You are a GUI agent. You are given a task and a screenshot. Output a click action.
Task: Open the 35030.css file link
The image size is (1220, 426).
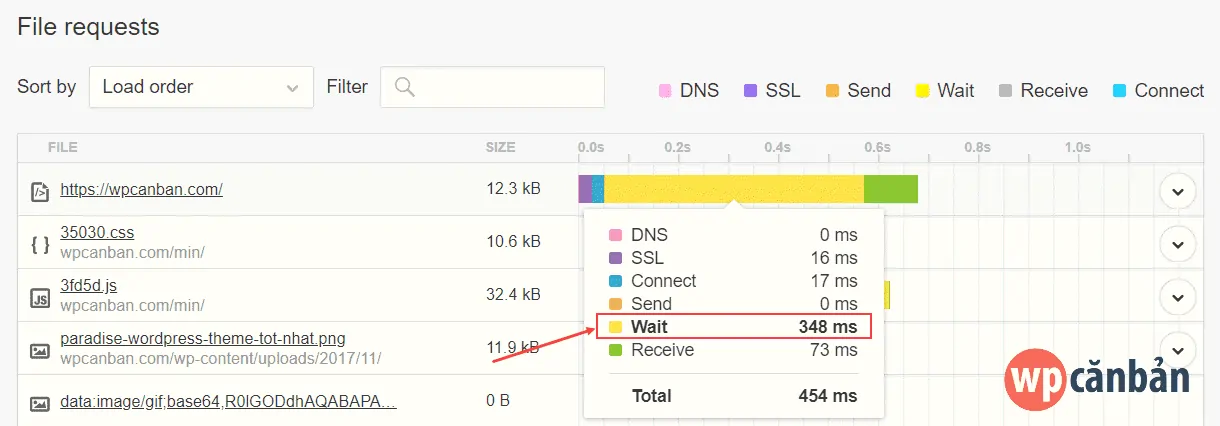tap(97, 233)
